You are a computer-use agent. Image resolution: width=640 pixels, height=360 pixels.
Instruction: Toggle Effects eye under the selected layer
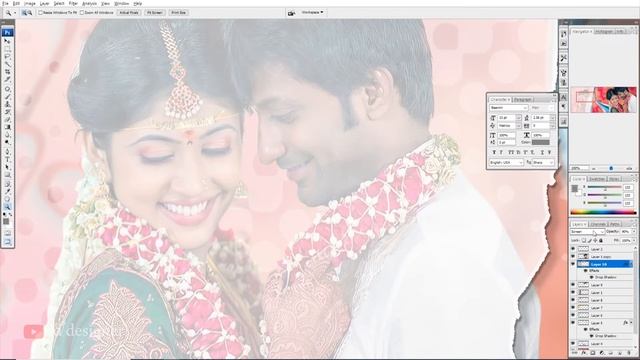(586, 271)
